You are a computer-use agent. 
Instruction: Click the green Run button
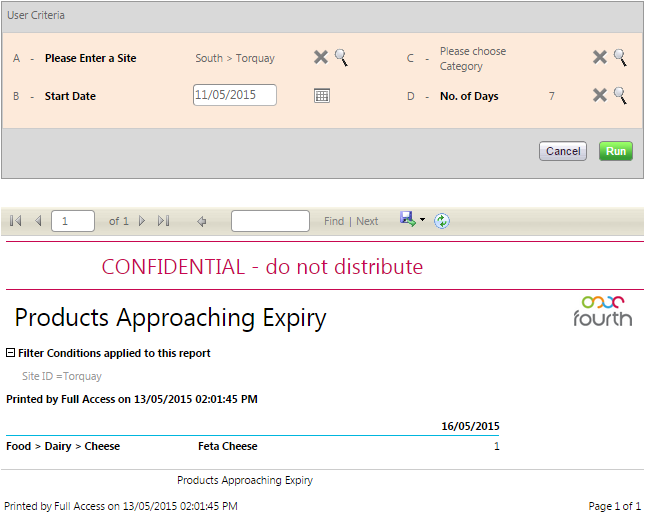coord(616,151)
